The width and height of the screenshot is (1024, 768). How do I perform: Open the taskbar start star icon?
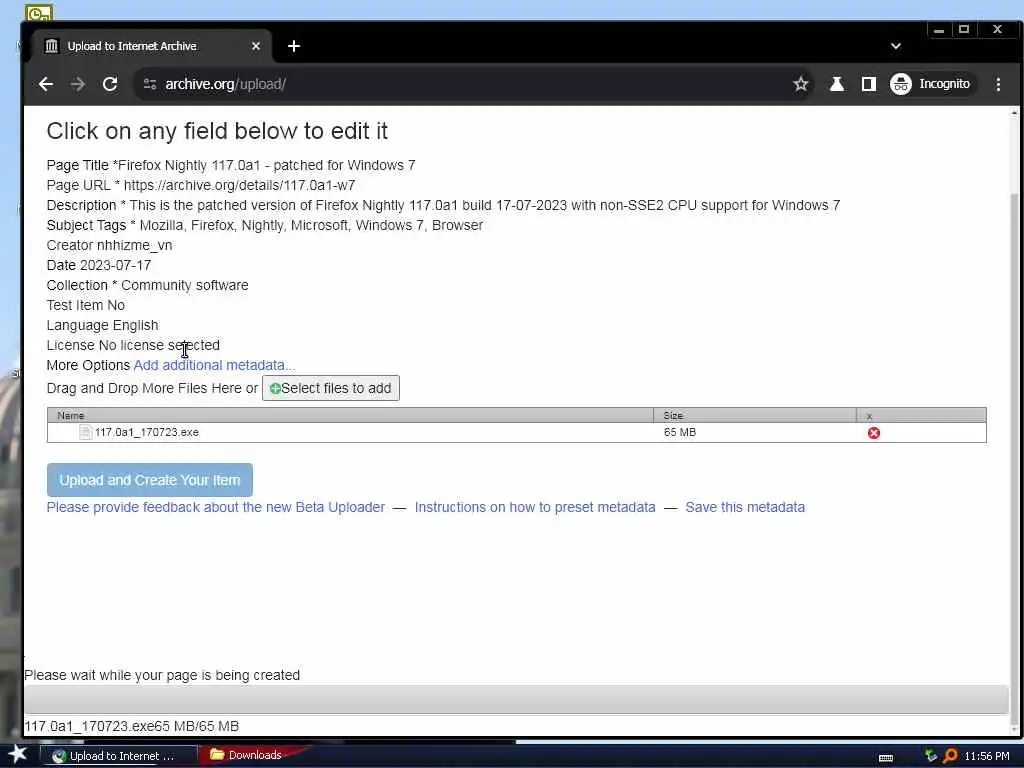pyautogui.click(x=17, y=755)
